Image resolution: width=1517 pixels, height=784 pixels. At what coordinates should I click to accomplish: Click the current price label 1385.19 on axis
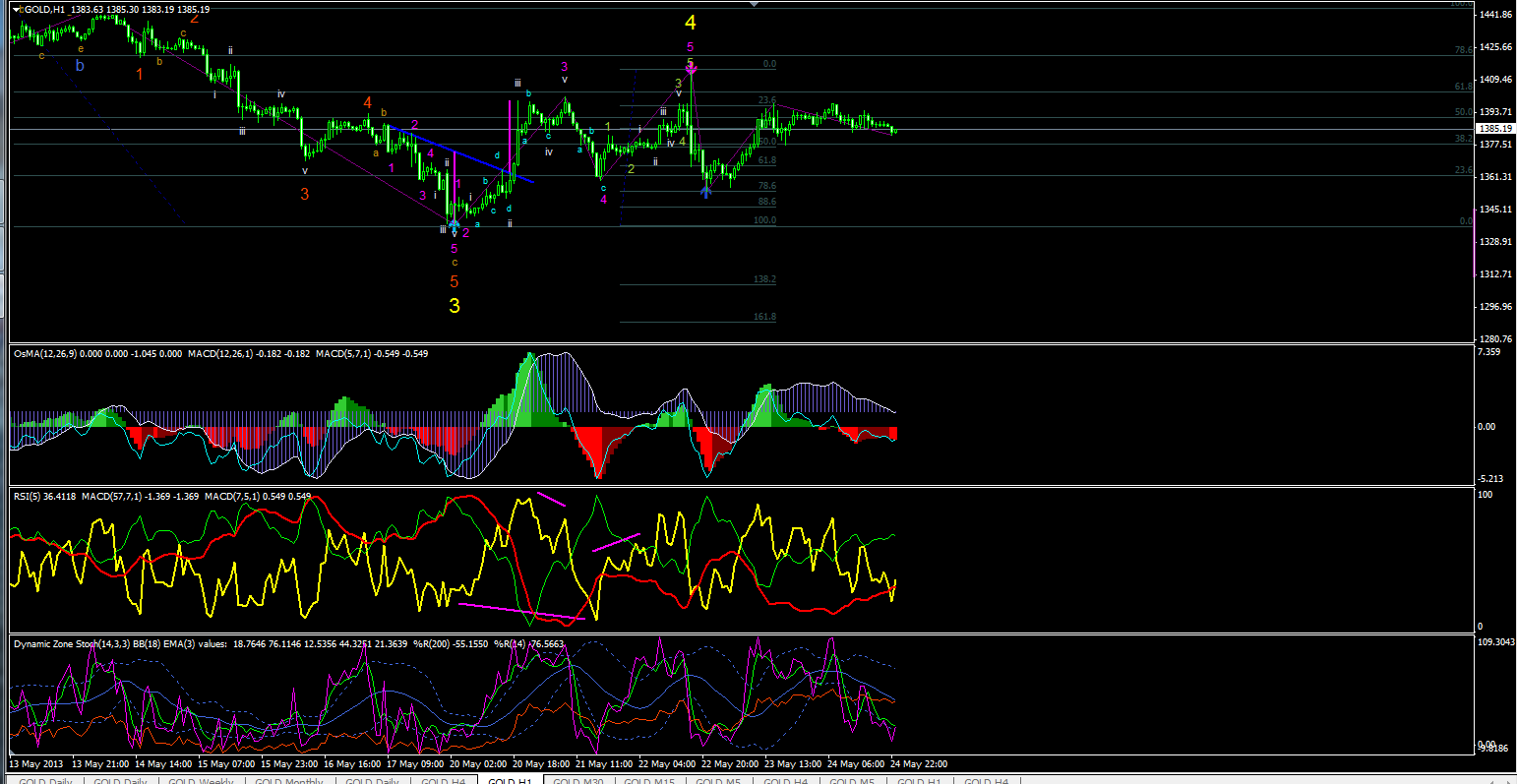click(x=1494, y=129)
